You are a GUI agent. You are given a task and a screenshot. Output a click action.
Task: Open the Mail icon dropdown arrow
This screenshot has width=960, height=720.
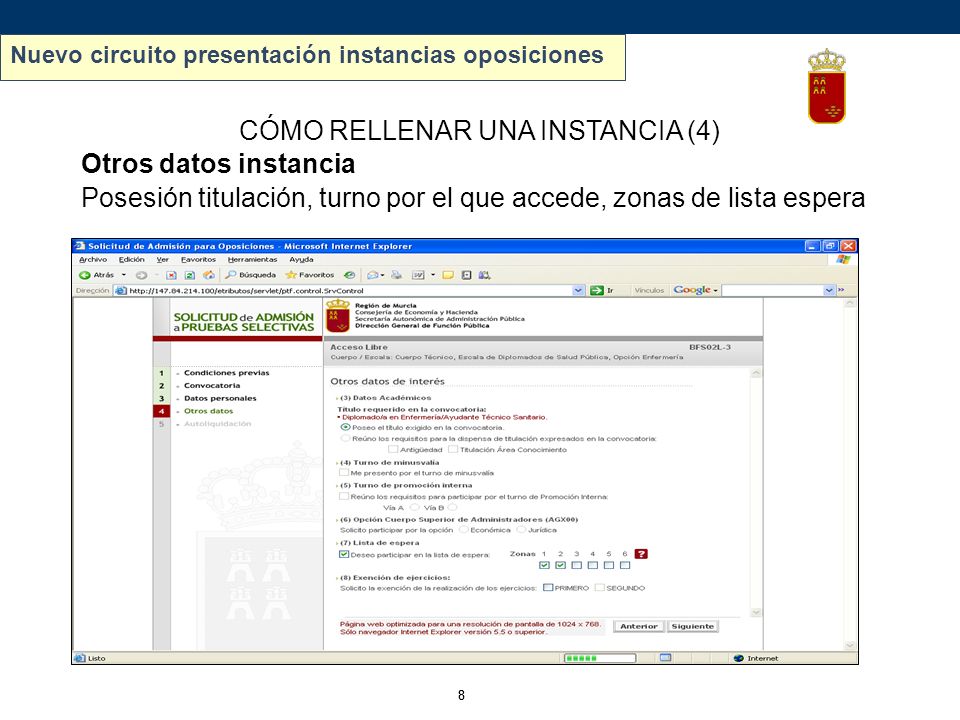pos(383,276)
